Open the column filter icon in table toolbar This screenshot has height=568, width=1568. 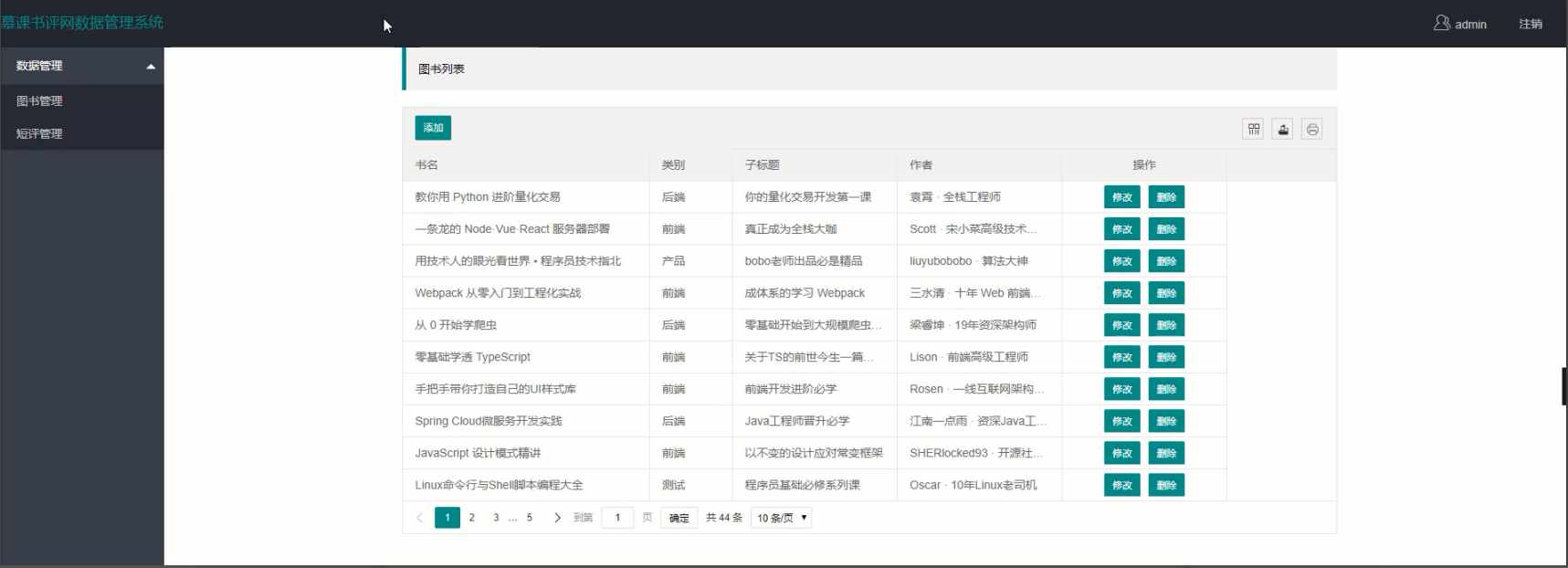pyautogui.click(x=1253, y=129)
